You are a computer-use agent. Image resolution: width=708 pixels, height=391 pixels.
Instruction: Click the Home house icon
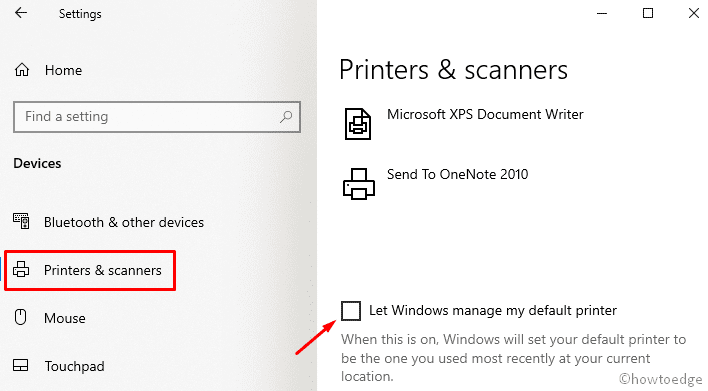[22, 70]
